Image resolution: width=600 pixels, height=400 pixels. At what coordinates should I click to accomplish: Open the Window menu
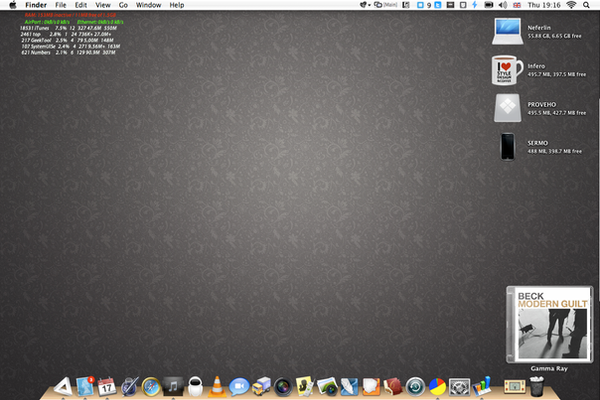[x=148, y=5]
